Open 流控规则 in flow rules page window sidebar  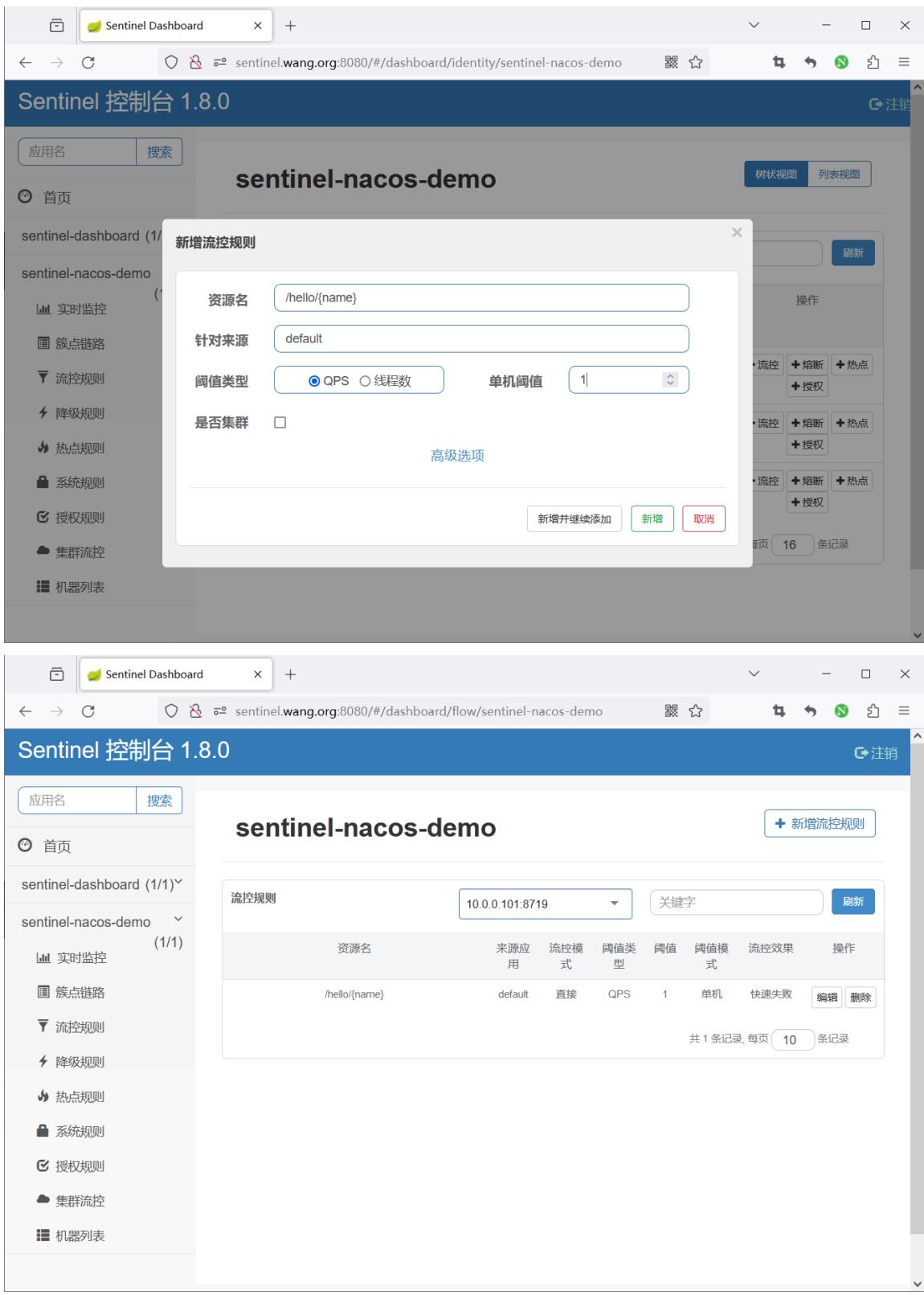click(x=71, y=1027)
